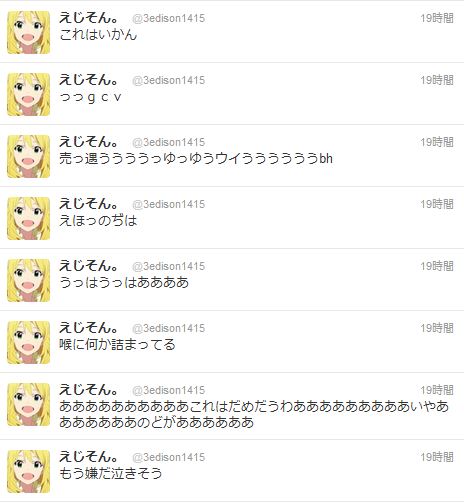Click 19時間 timestamp of 売っ遇うううう tweet
Image resolution: width=464 pixels, height=503 pixels.
pyautogui.click(x=437, y=142)
